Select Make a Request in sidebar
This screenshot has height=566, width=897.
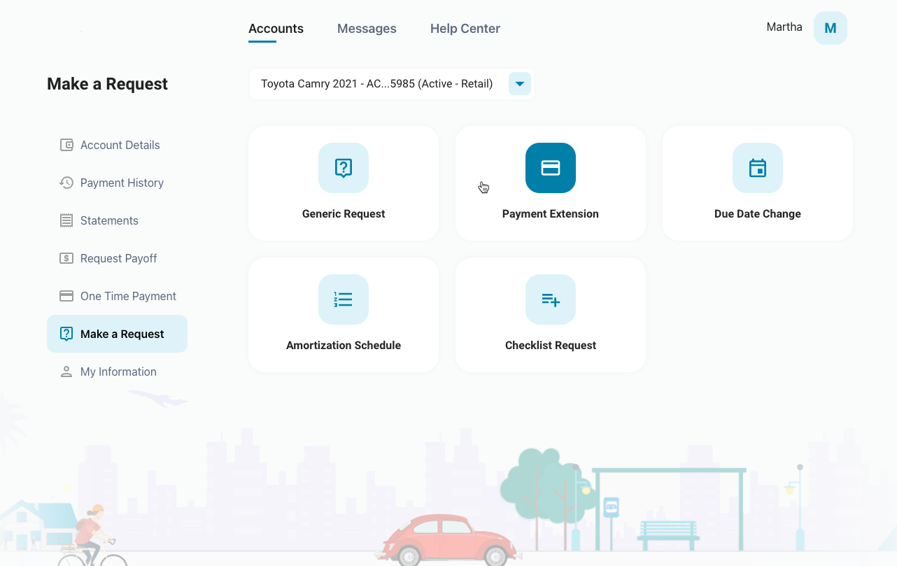[x=121, y=334]
